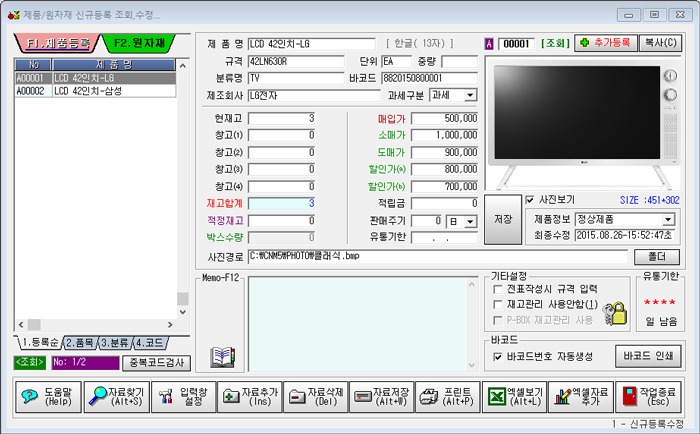Click product list scroll up arrow
Image resolution: width=700 pixels, height=434 pixels.
point(183,66)
